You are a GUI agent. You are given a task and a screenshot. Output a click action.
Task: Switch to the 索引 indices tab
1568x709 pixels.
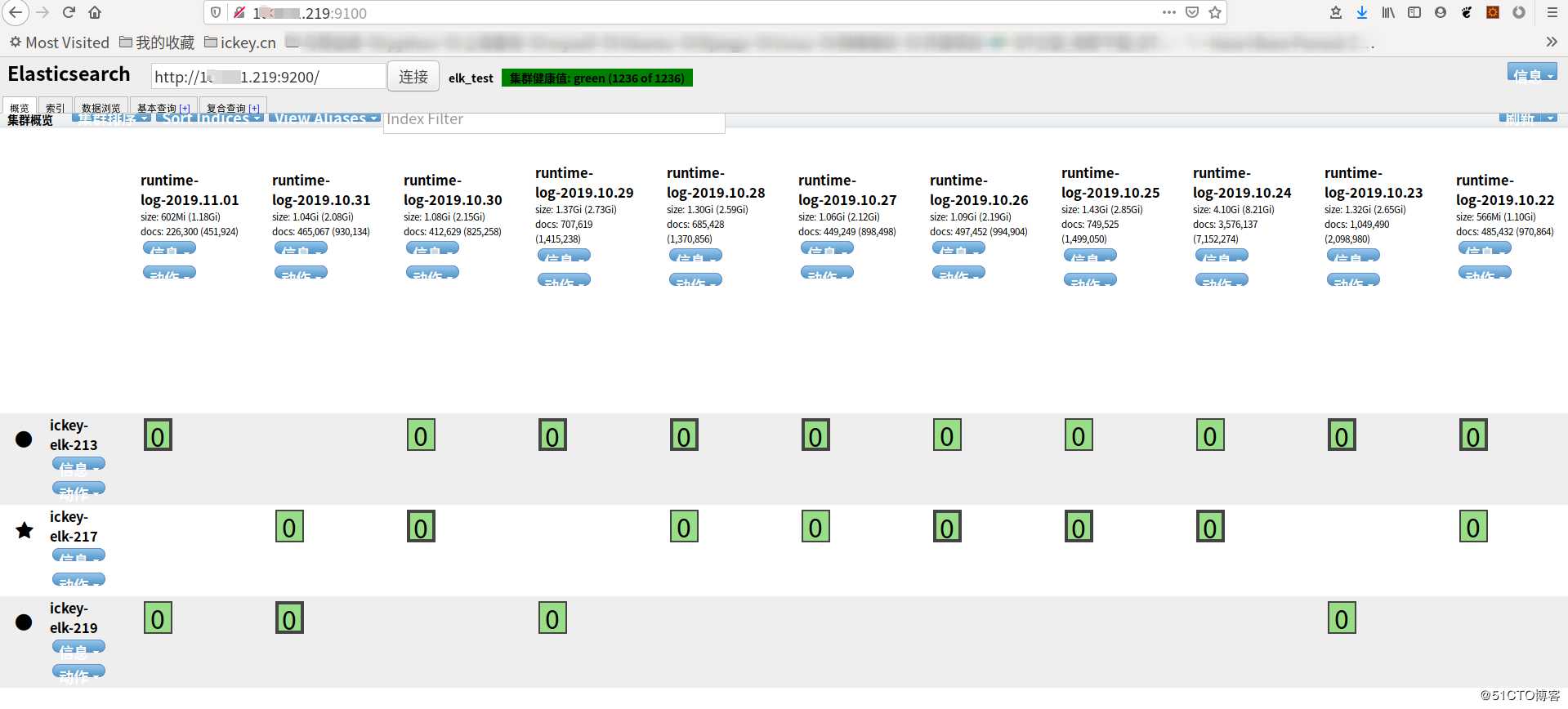[55, 106]
